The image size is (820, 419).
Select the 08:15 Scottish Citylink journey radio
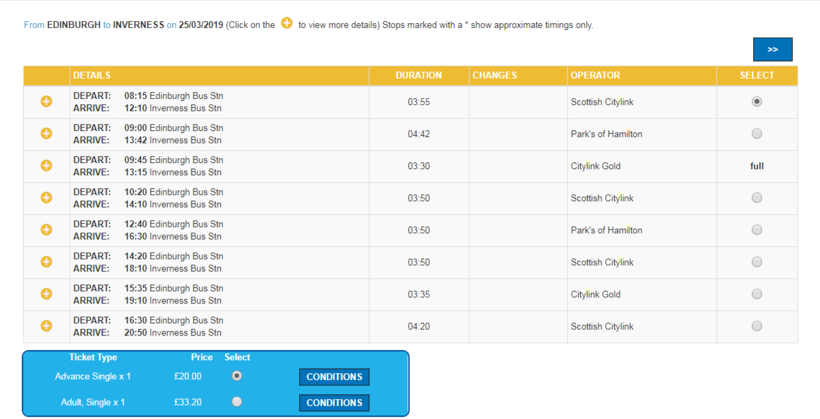757,102
